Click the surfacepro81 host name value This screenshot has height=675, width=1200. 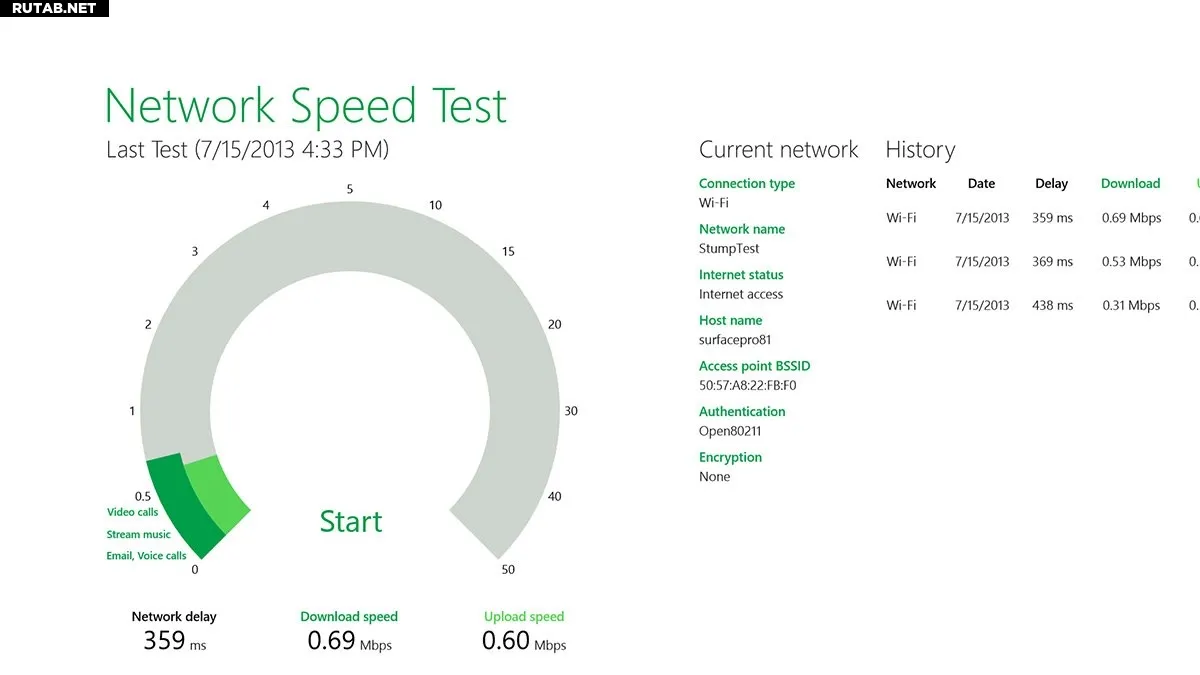click(x=735, y=340)
